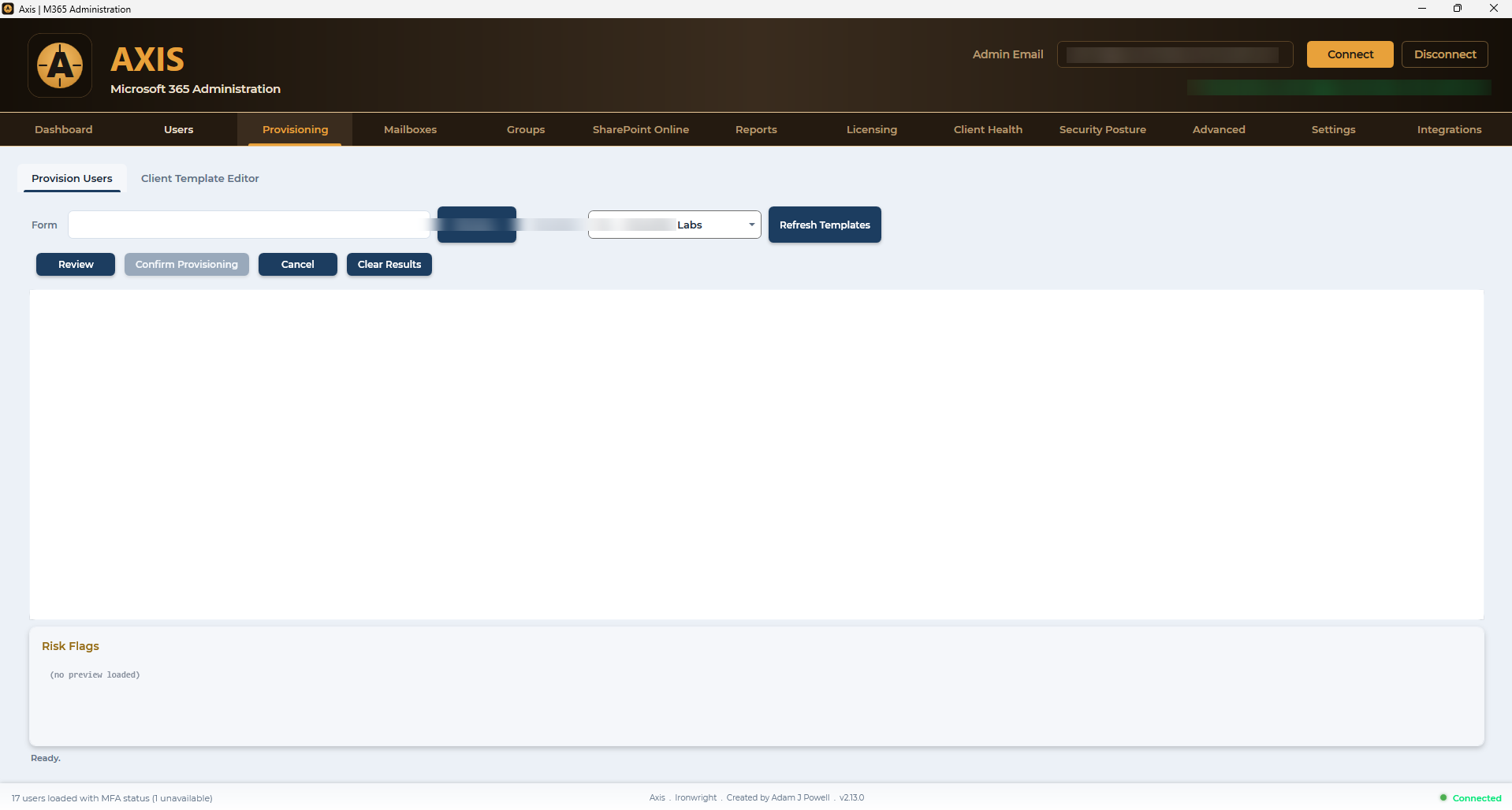Switch to the Advanced tab

click(x=1219, y=129)
